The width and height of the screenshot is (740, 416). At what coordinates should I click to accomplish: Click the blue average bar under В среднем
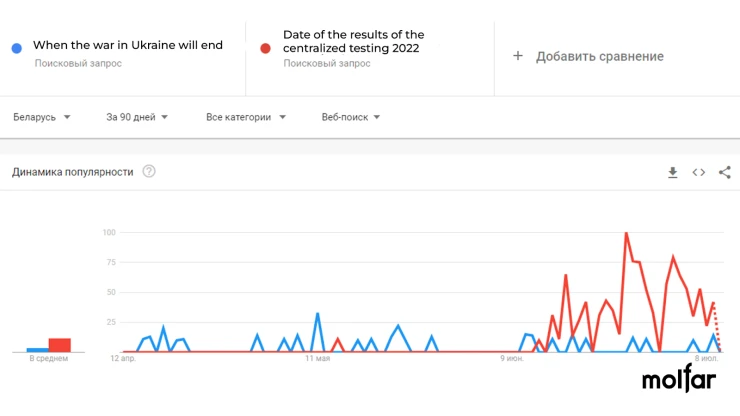pos(37,350)
